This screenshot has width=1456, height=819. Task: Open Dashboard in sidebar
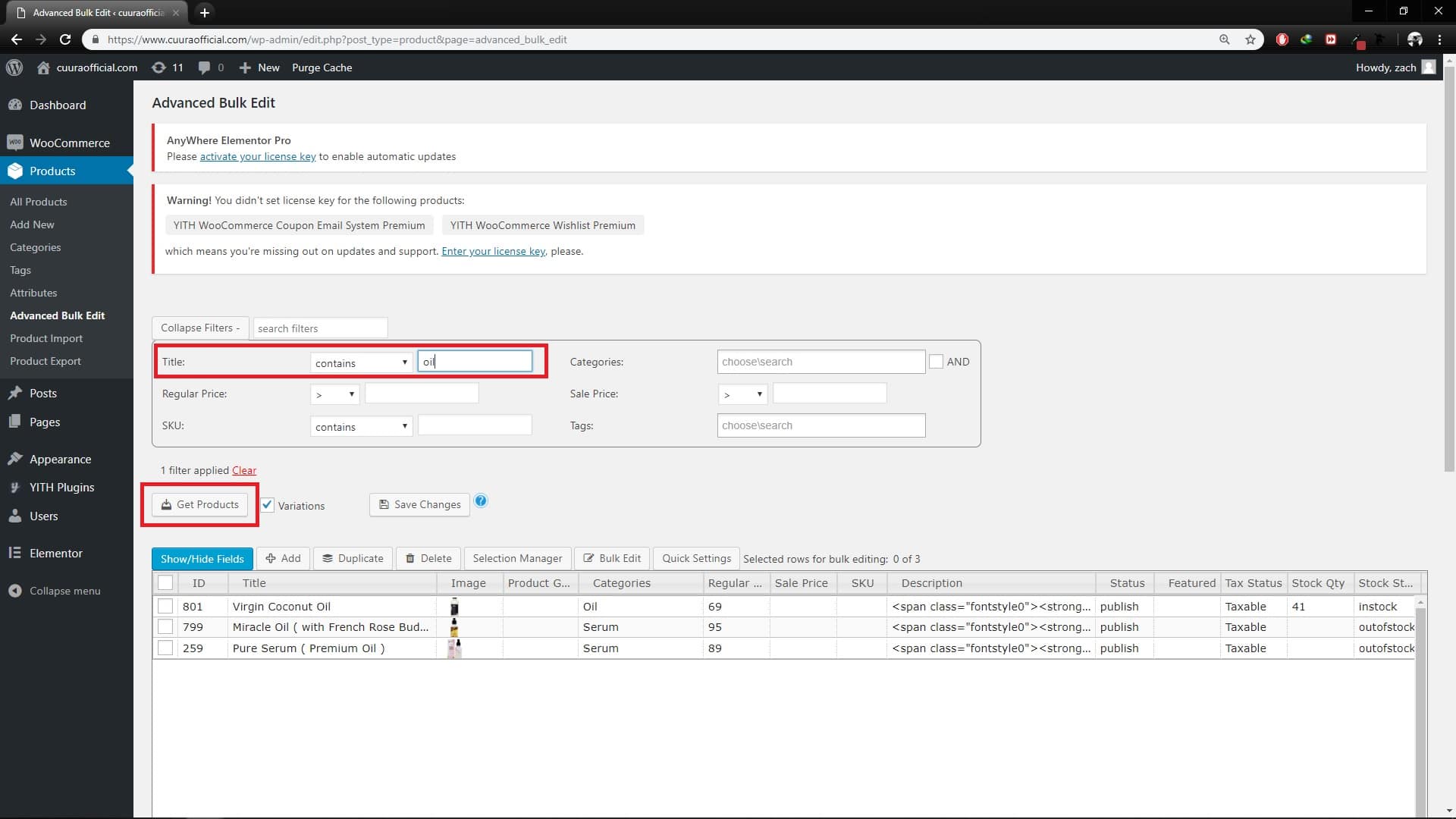click(67, 105)
